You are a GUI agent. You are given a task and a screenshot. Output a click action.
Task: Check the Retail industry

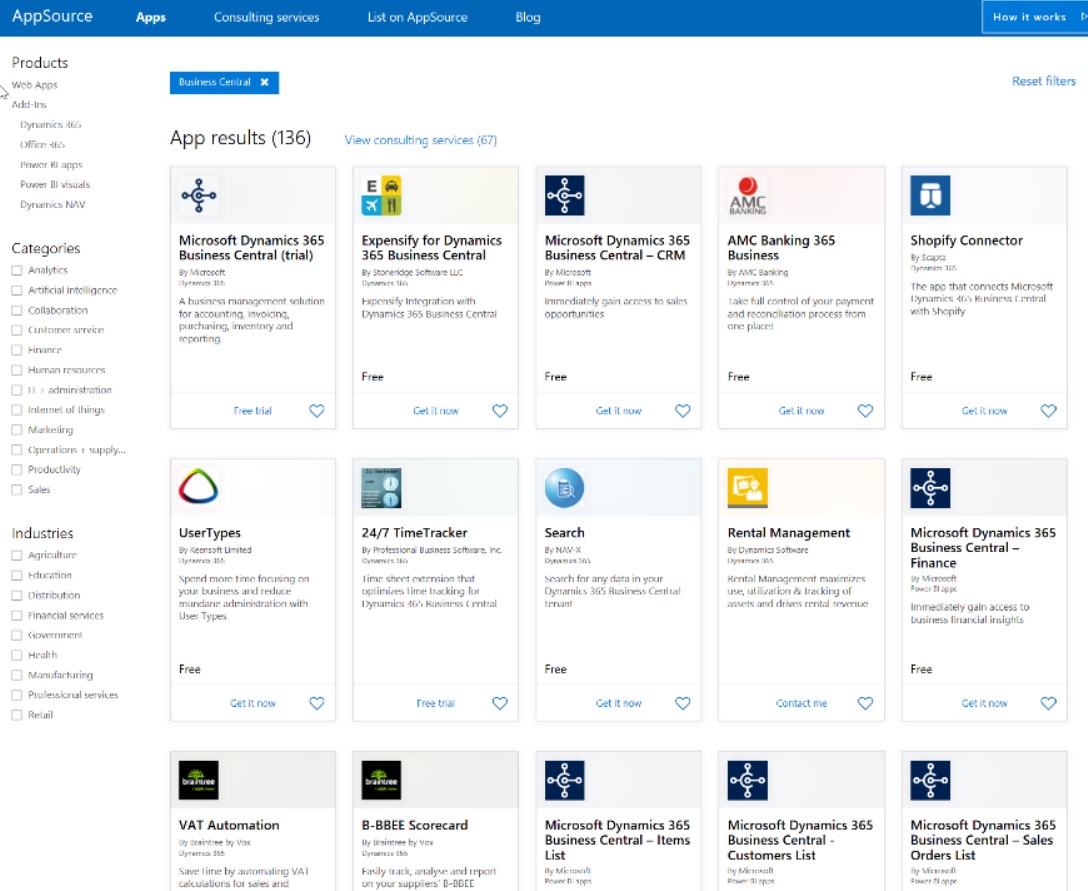pyautogui.click(x=17, y=715)
